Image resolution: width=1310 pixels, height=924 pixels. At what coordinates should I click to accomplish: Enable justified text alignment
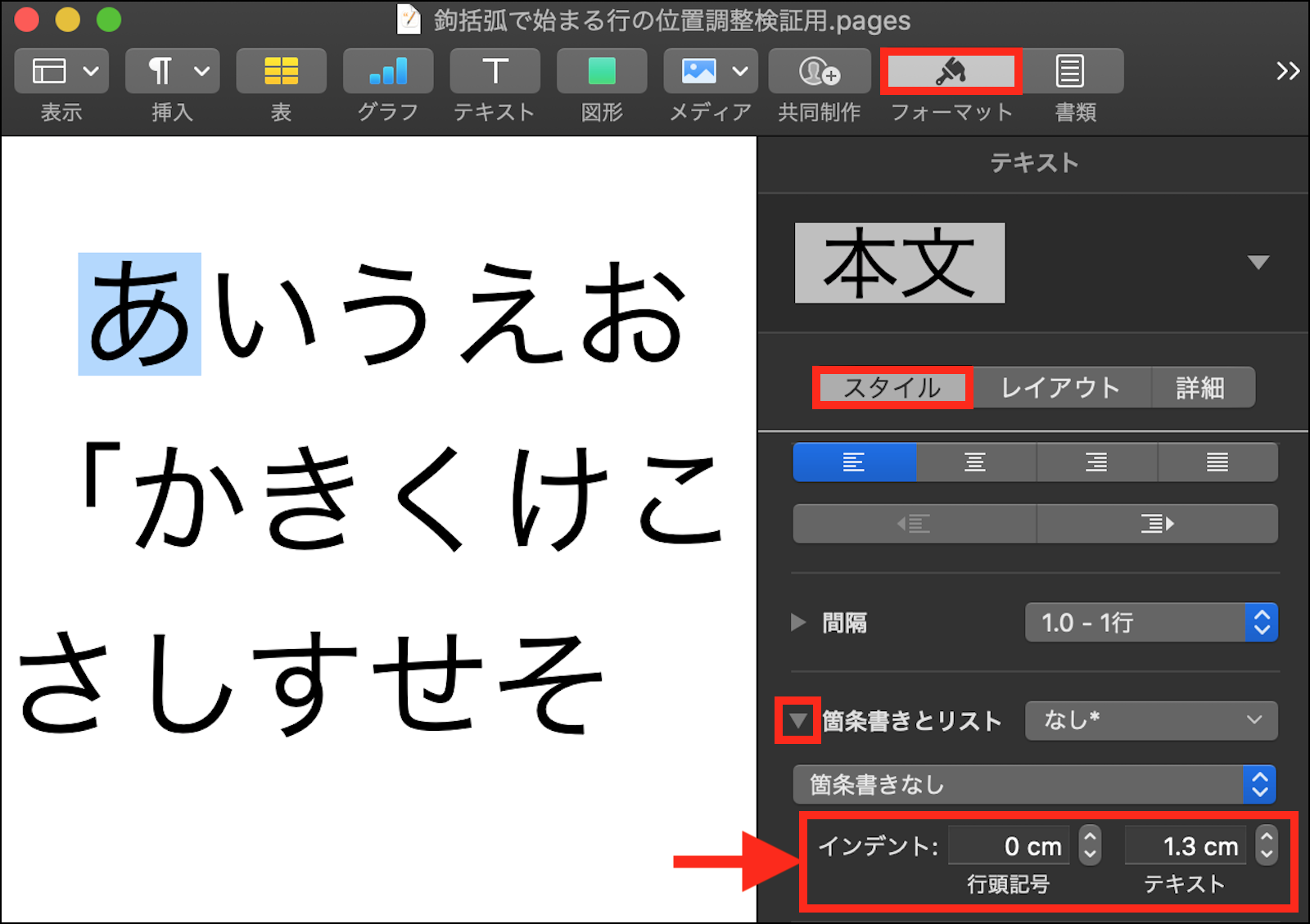click(1217, 462)
